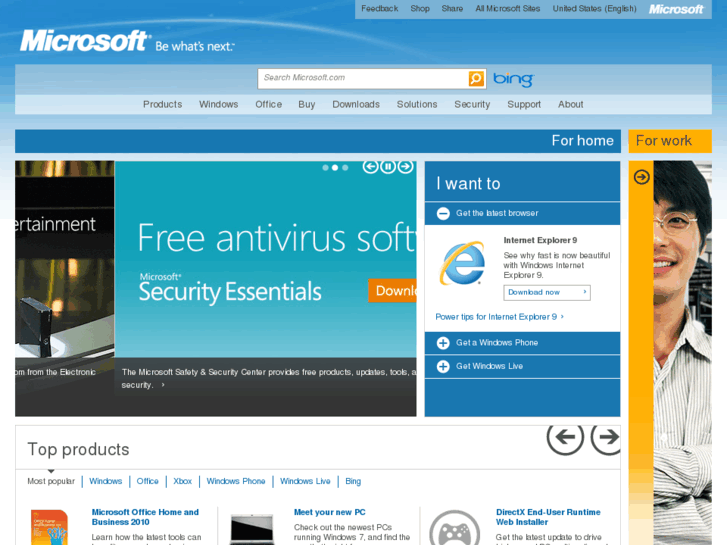Image resolution: width=727 pixels, height=545 pixels.
Task: Click the large Microsoft logo in header
Action: coord(84,41)
